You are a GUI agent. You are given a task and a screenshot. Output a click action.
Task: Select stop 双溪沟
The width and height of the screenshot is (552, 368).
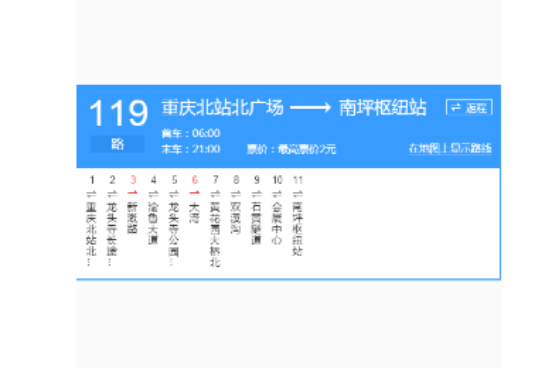(x=236, y=218)
